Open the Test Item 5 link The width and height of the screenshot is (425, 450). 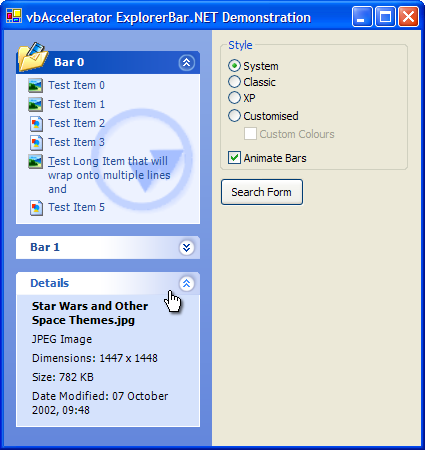pos(76,207)
